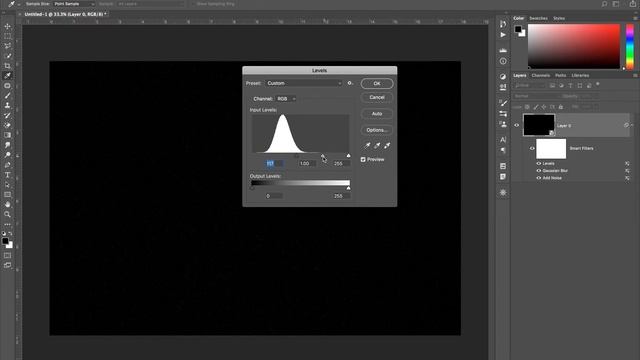Viewport: 640px width, 360px height.
Task: Select the Crop tool
Action: point(7,66)
